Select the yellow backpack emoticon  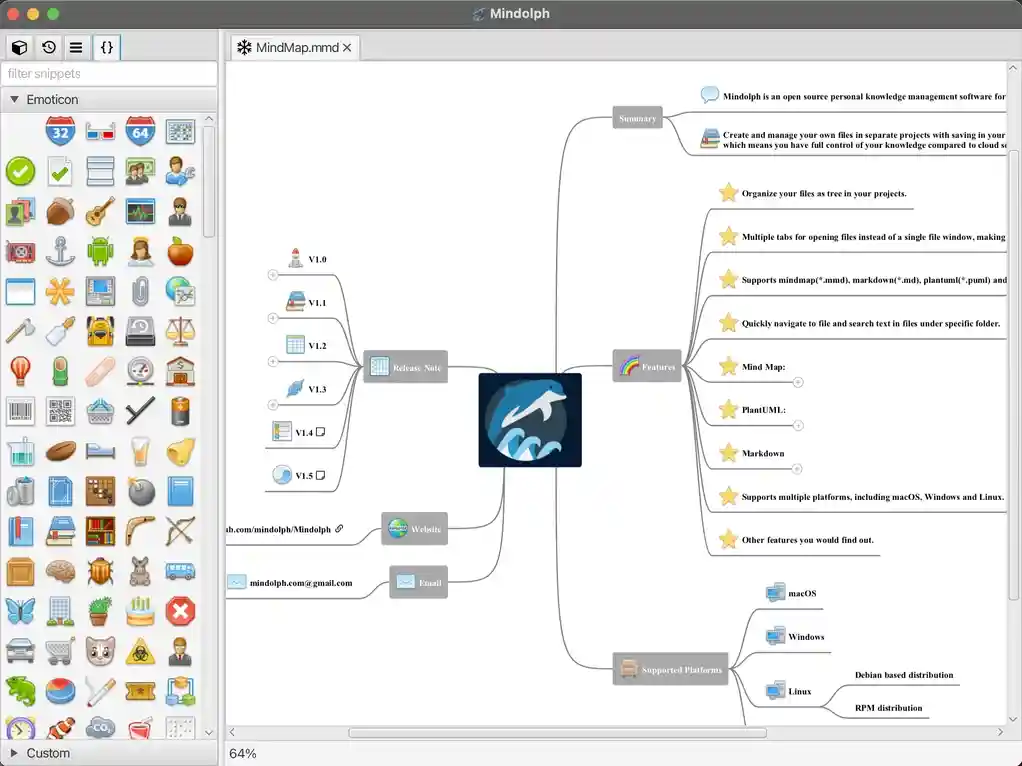pyautogui.click(x=100, y=331)
